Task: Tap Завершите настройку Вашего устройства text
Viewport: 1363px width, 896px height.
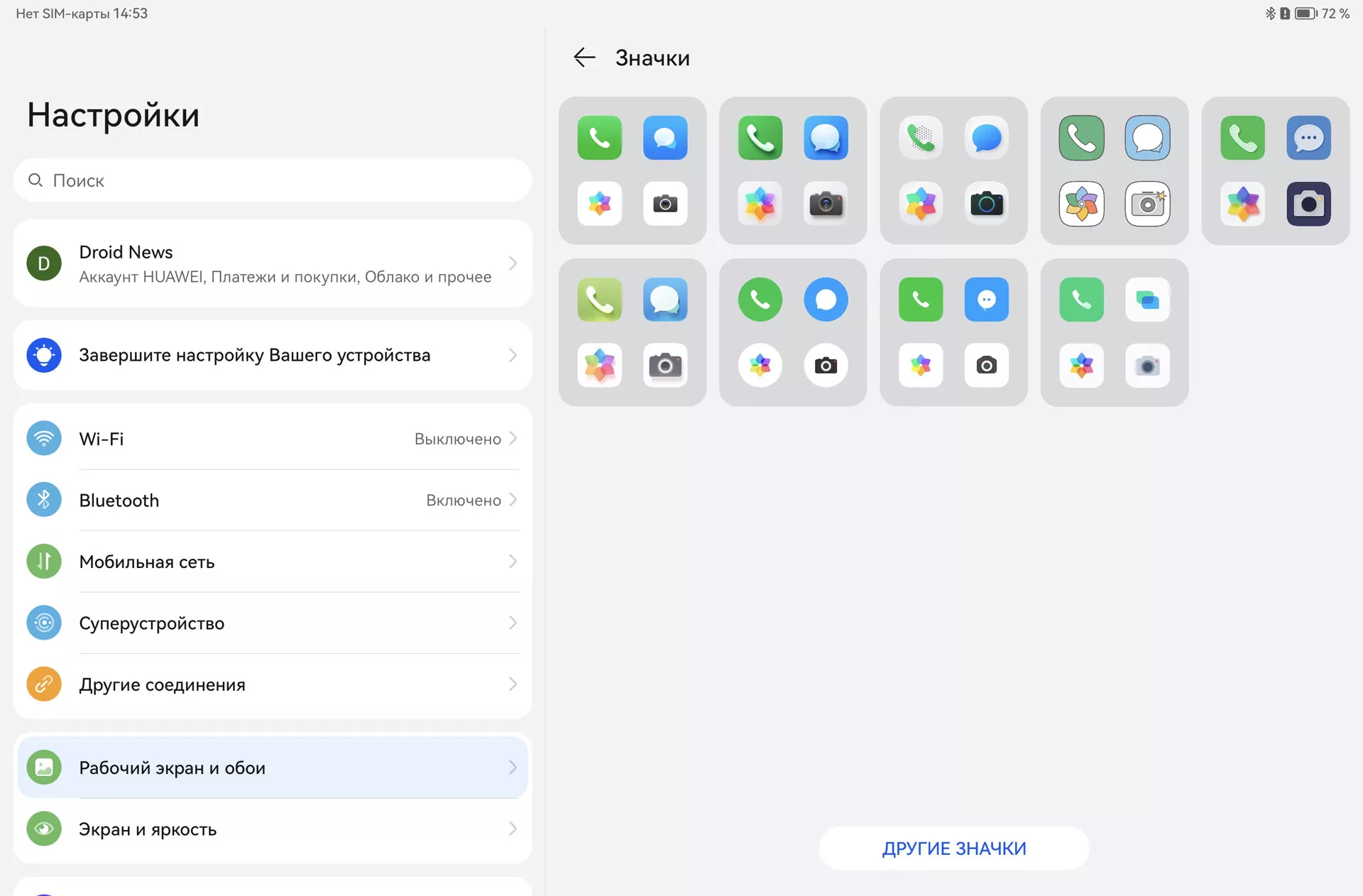Action: tap(255, 355)
